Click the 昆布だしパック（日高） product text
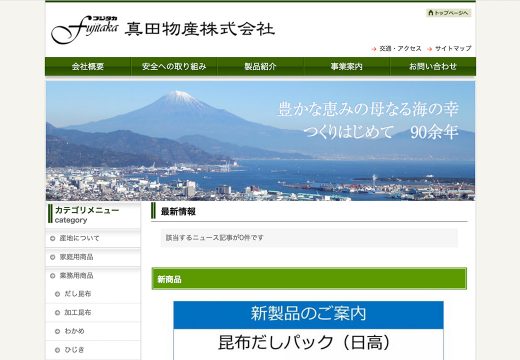 click(x=304, y=342)
